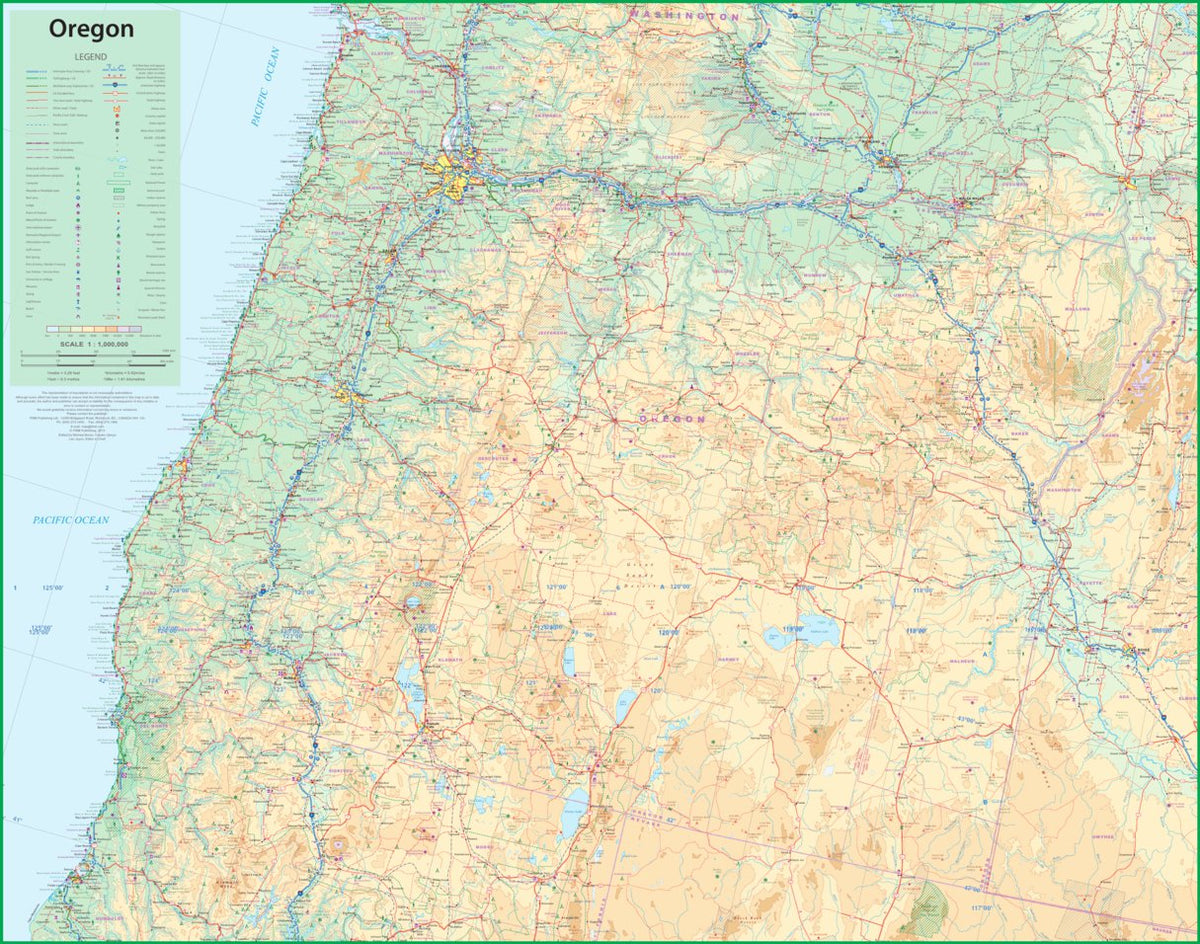
Task: Click the large "Oregon" map title
Action: coord(91,29)
